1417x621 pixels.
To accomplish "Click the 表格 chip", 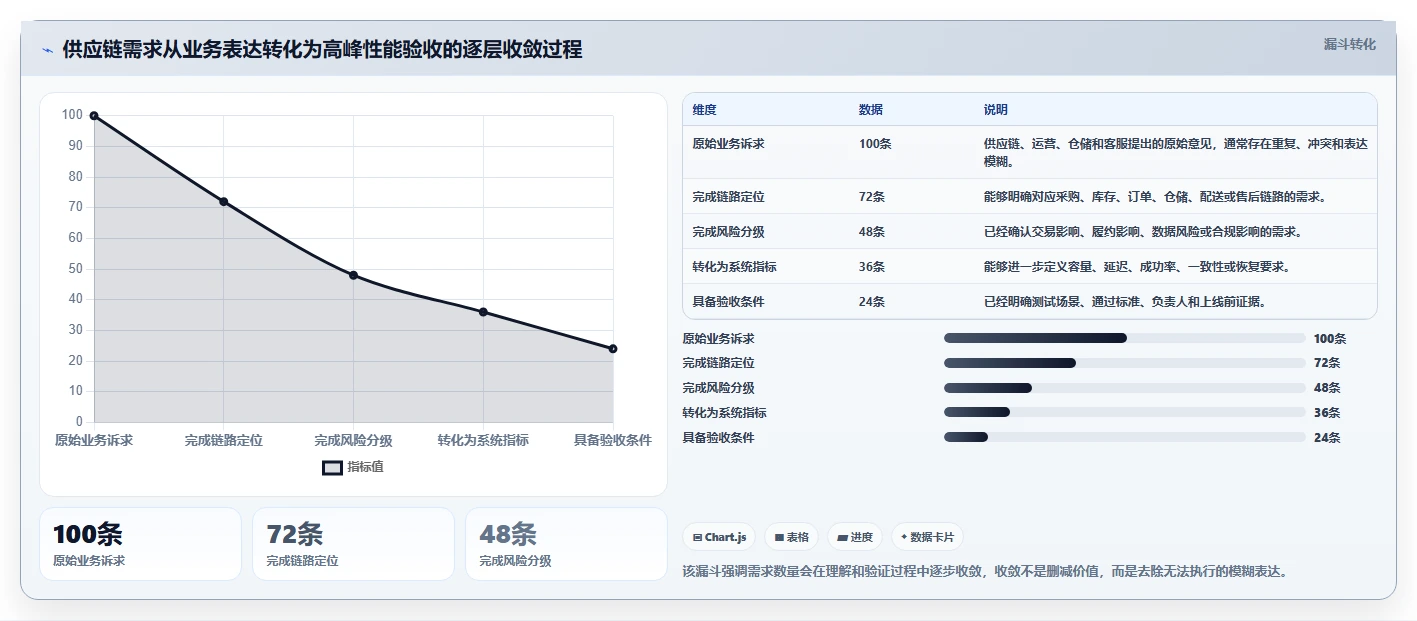I will [x=791, y=537].
